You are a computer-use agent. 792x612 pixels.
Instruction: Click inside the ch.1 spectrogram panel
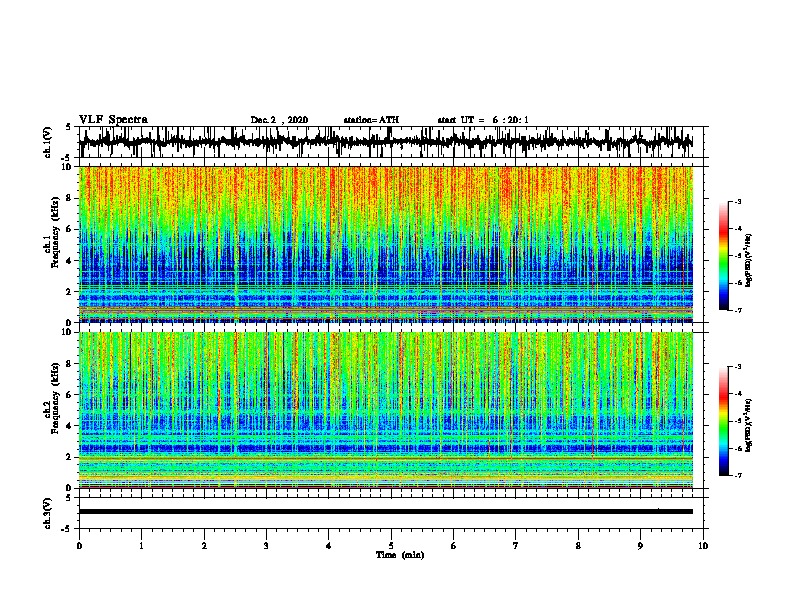coord(386,244)
